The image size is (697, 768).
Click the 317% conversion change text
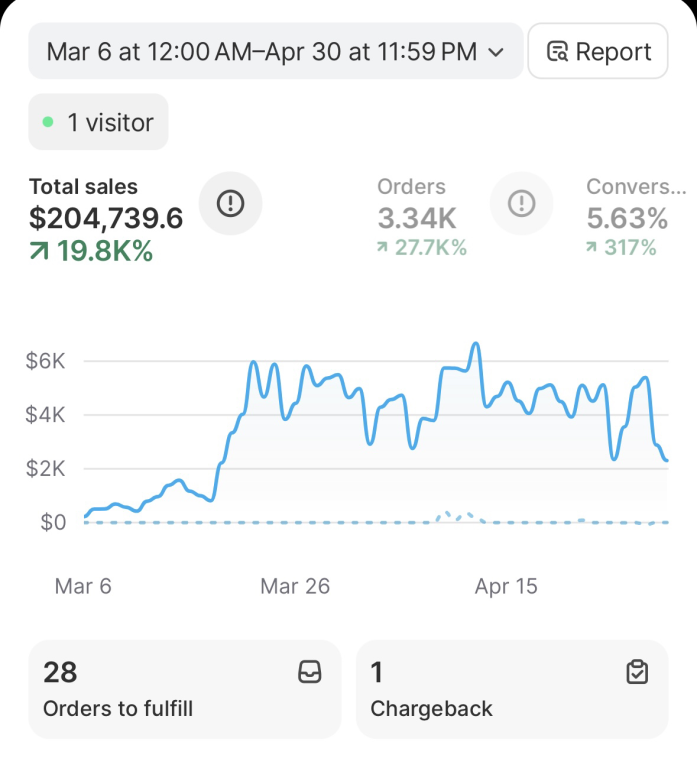click(x=630, y=247)
